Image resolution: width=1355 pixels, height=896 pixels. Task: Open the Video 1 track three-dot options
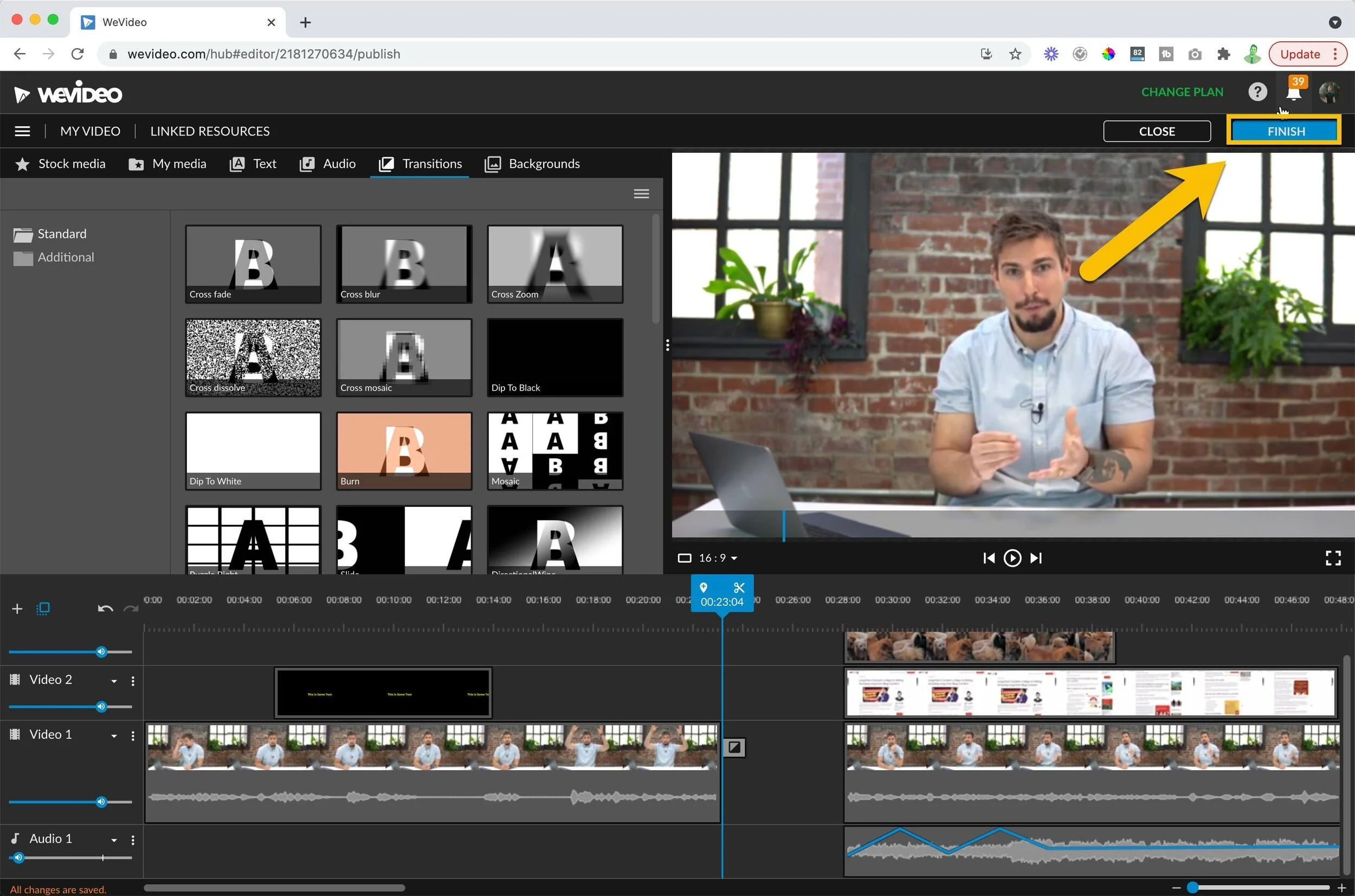tap(133, 736)
